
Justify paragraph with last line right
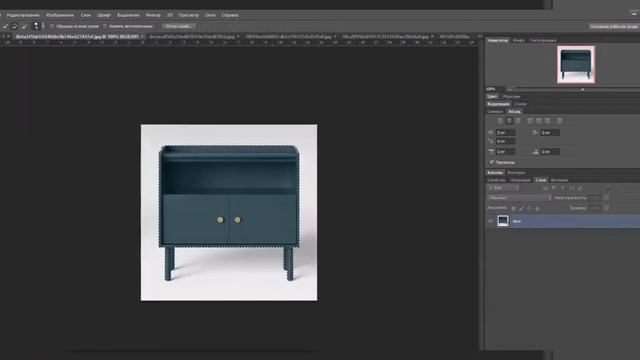[548, 121]
